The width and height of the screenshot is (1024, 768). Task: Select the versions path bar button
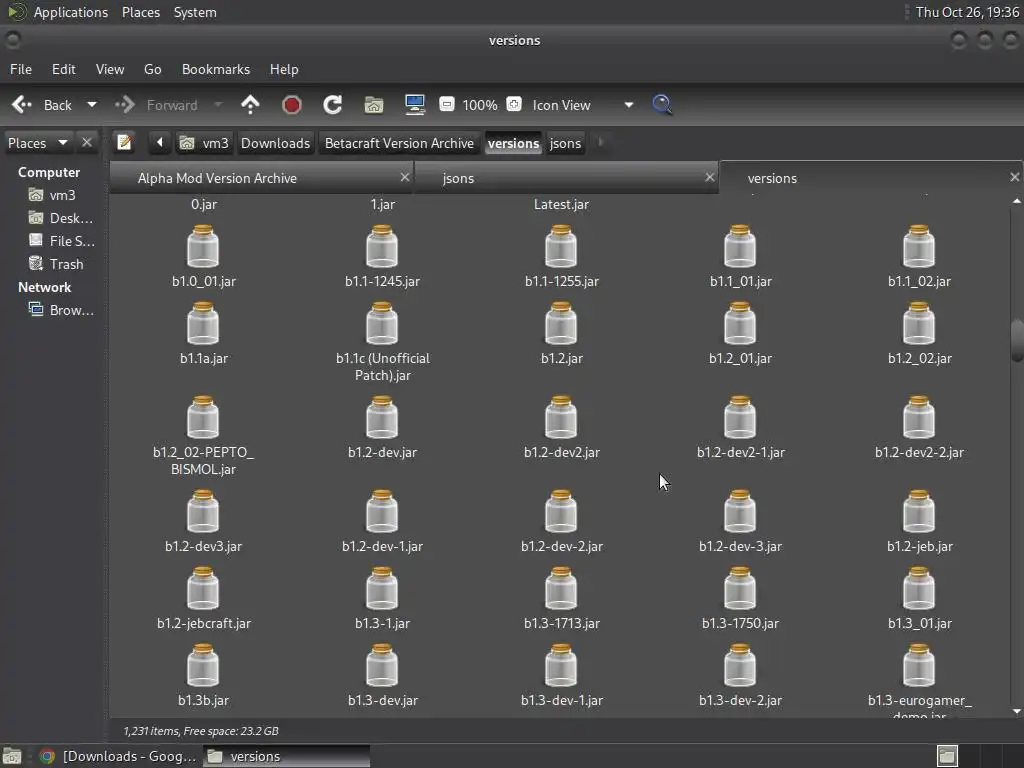513,143
